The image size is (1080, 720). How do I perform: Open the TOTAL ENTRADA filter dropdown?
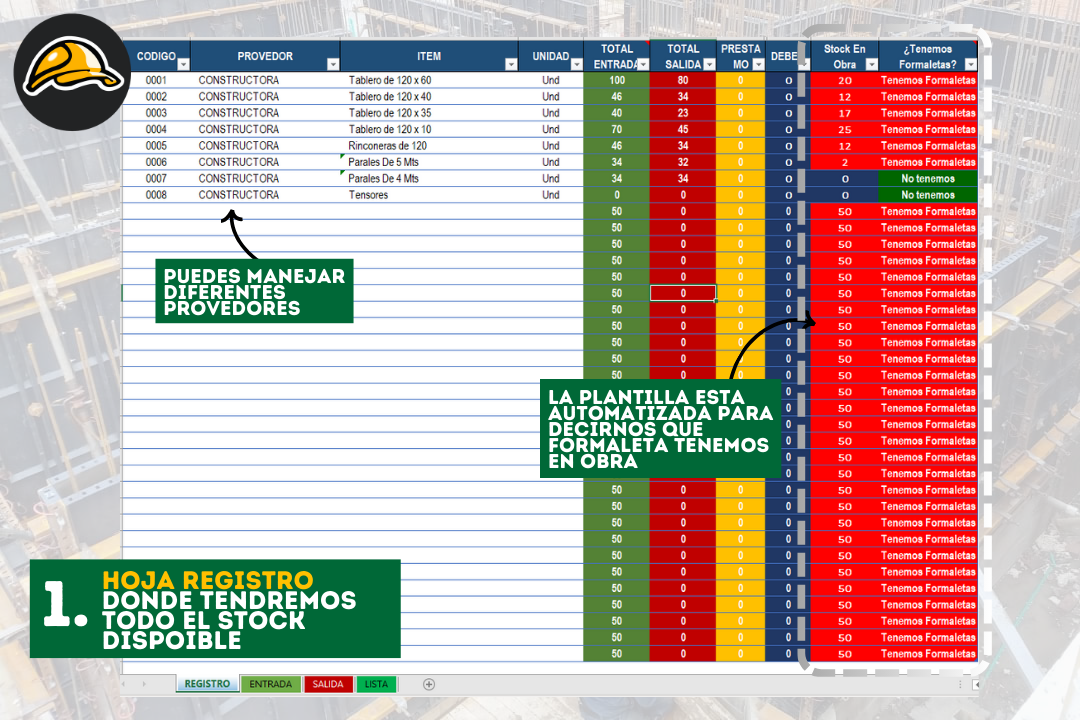643,64
